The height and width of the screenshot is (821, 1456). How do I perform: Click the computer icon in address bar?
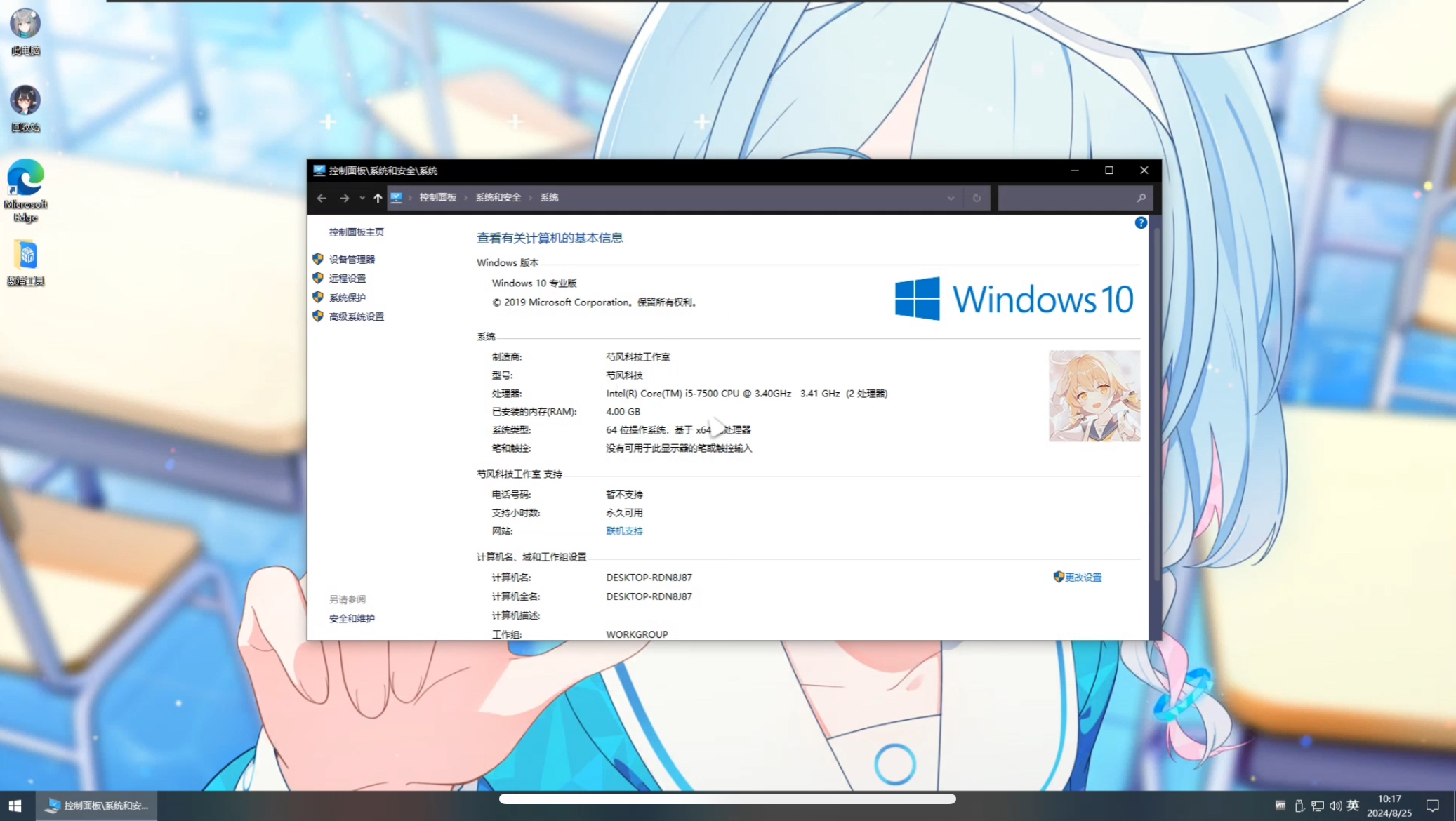click(x=397, y=198)
